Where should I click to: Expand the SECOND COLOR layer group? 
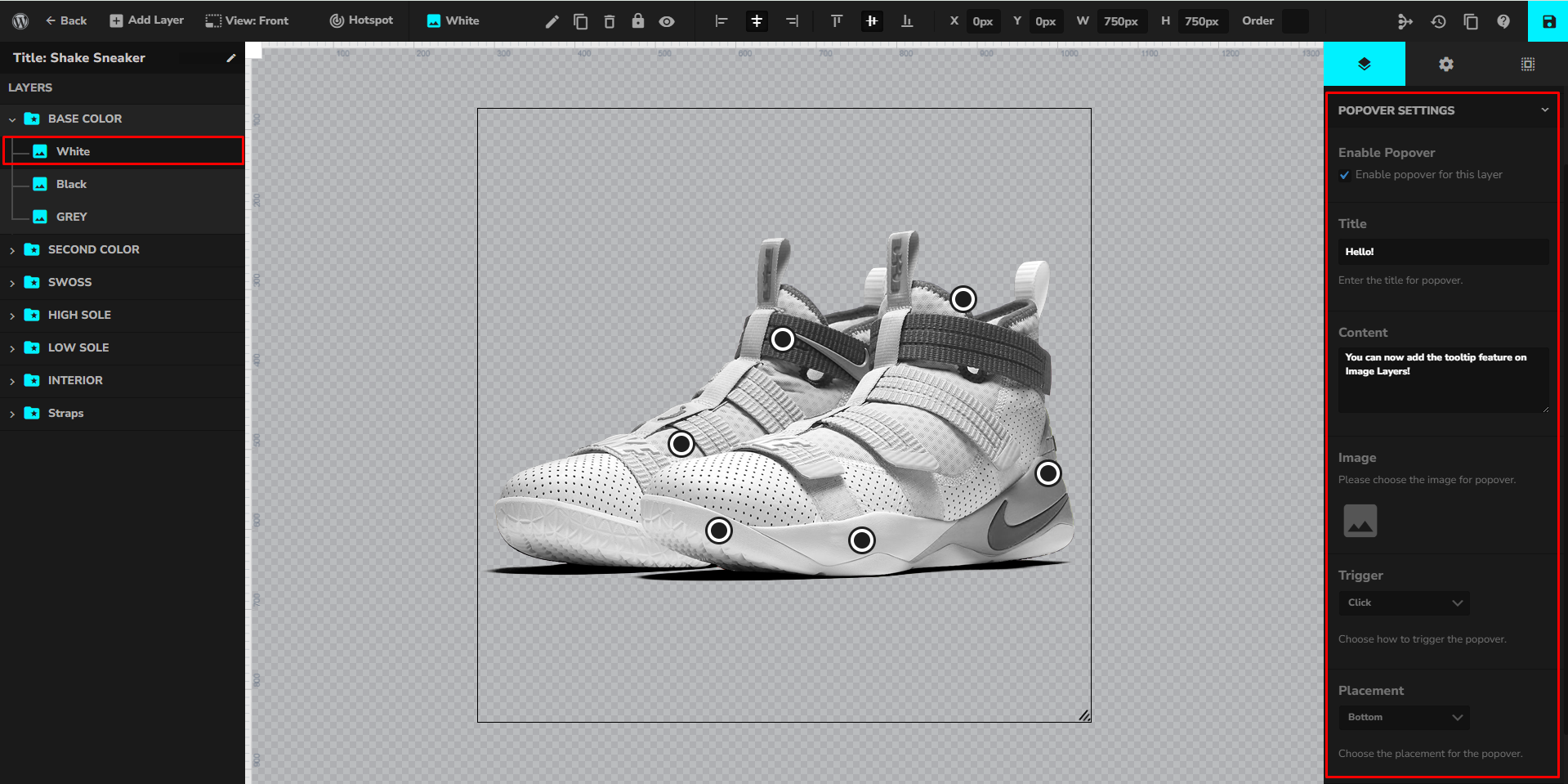coord(12,250)
